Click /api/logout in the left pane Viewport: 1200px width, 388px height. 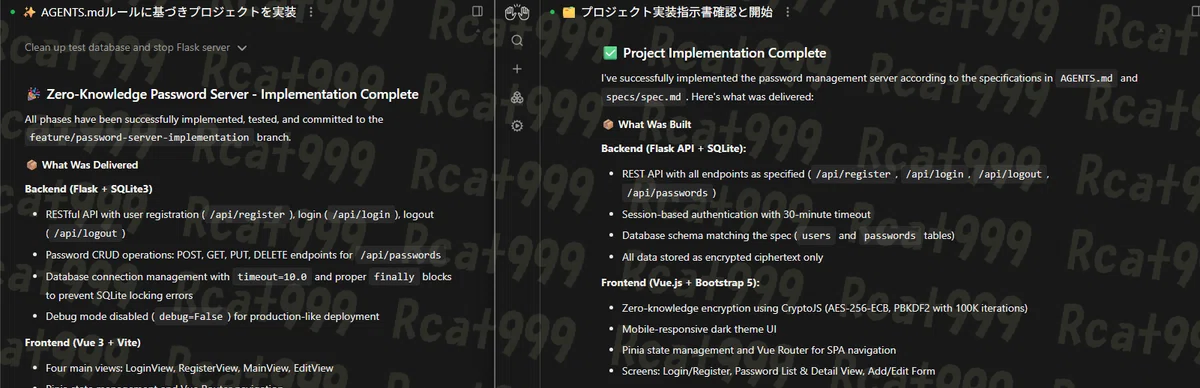(x=86, y=233)
